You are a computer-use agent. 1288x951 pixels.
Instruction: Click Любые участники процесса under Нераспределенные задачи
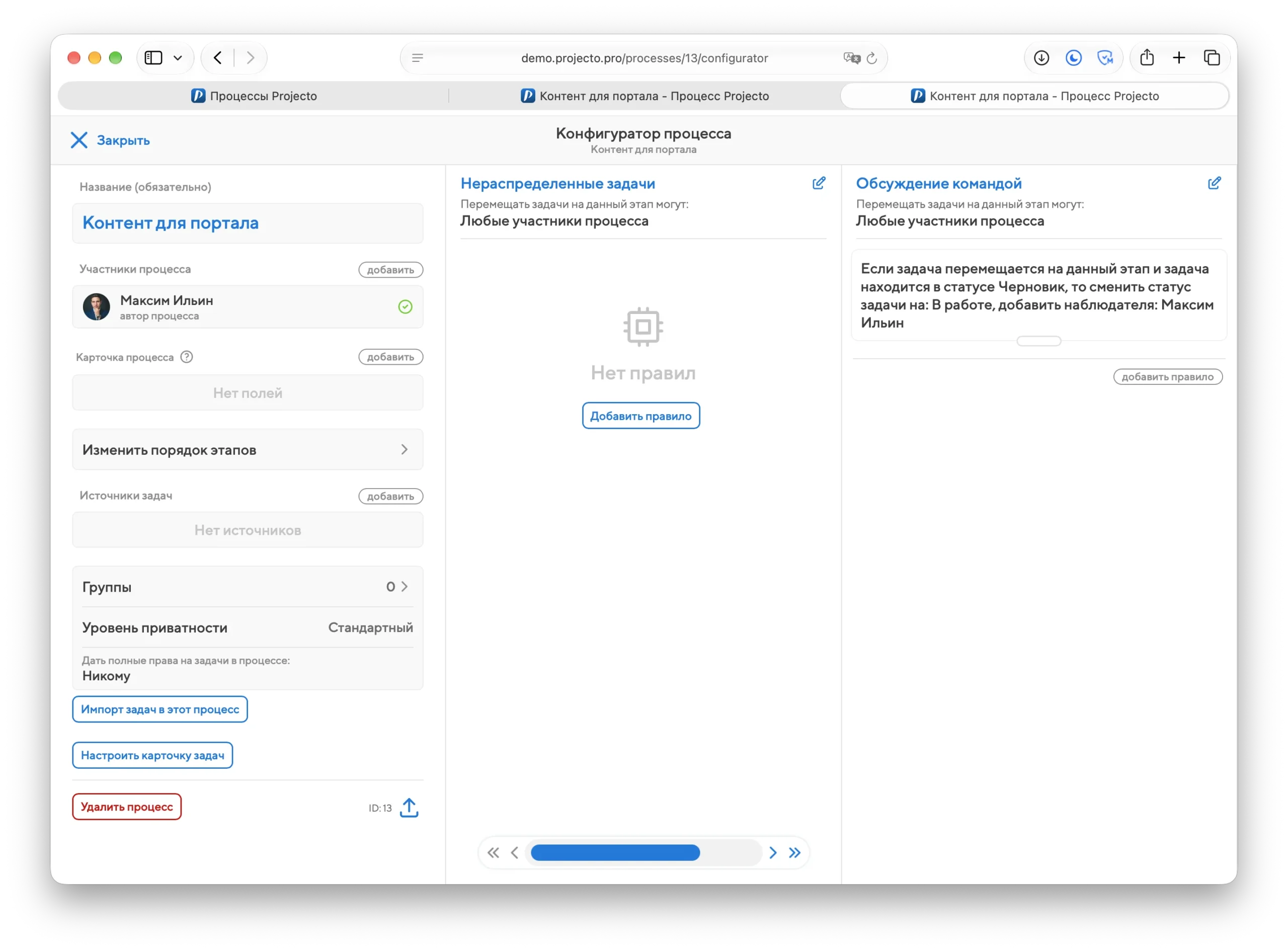(554, 221)
